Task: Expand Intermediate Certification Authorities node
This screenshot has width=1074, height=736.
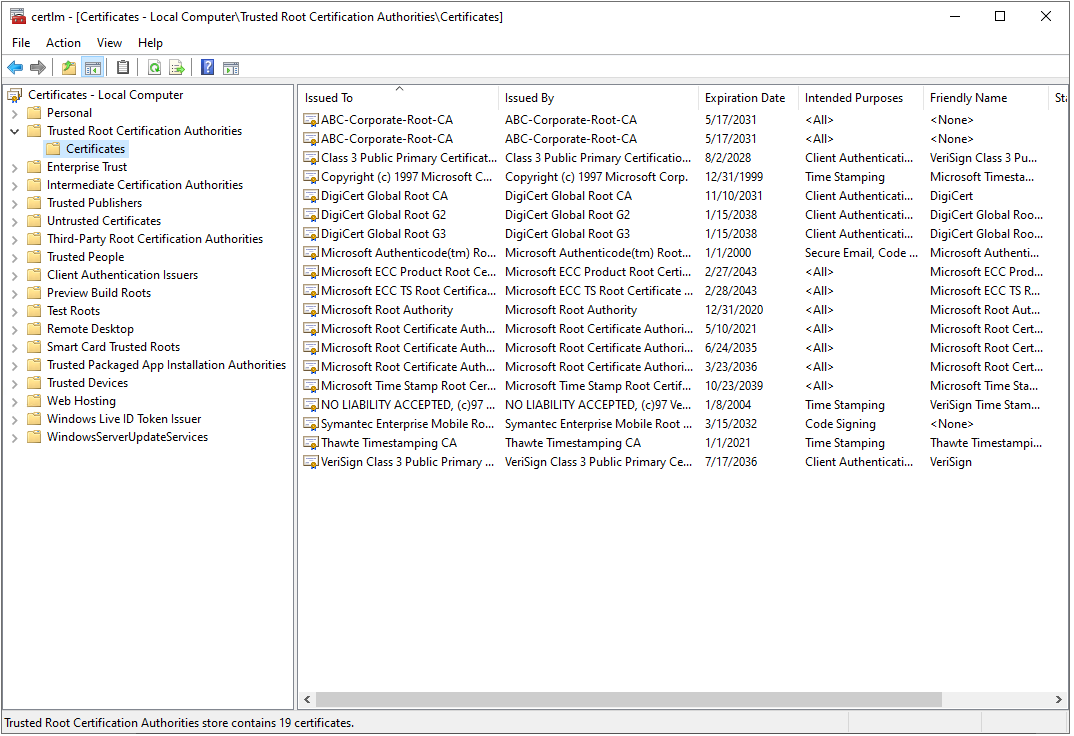Action: click(14, 185)
